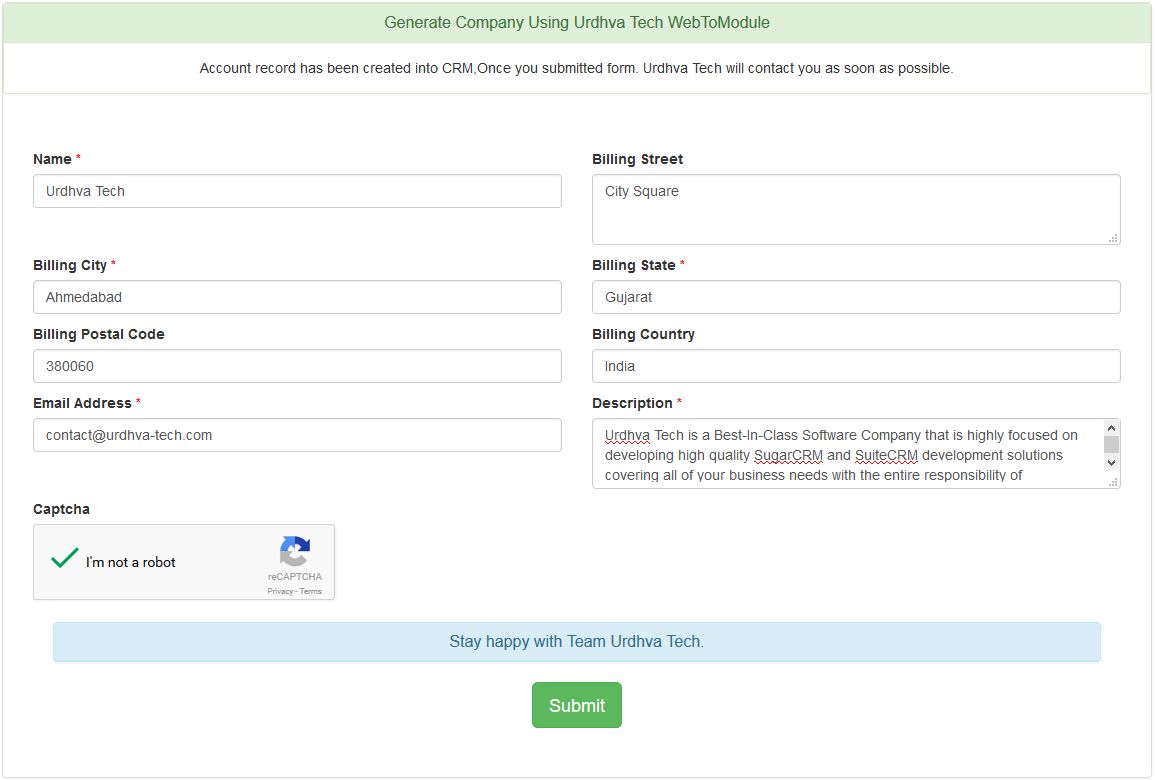
Task: Click Billing Street textarea resize handle
Action: [1114, 238]
